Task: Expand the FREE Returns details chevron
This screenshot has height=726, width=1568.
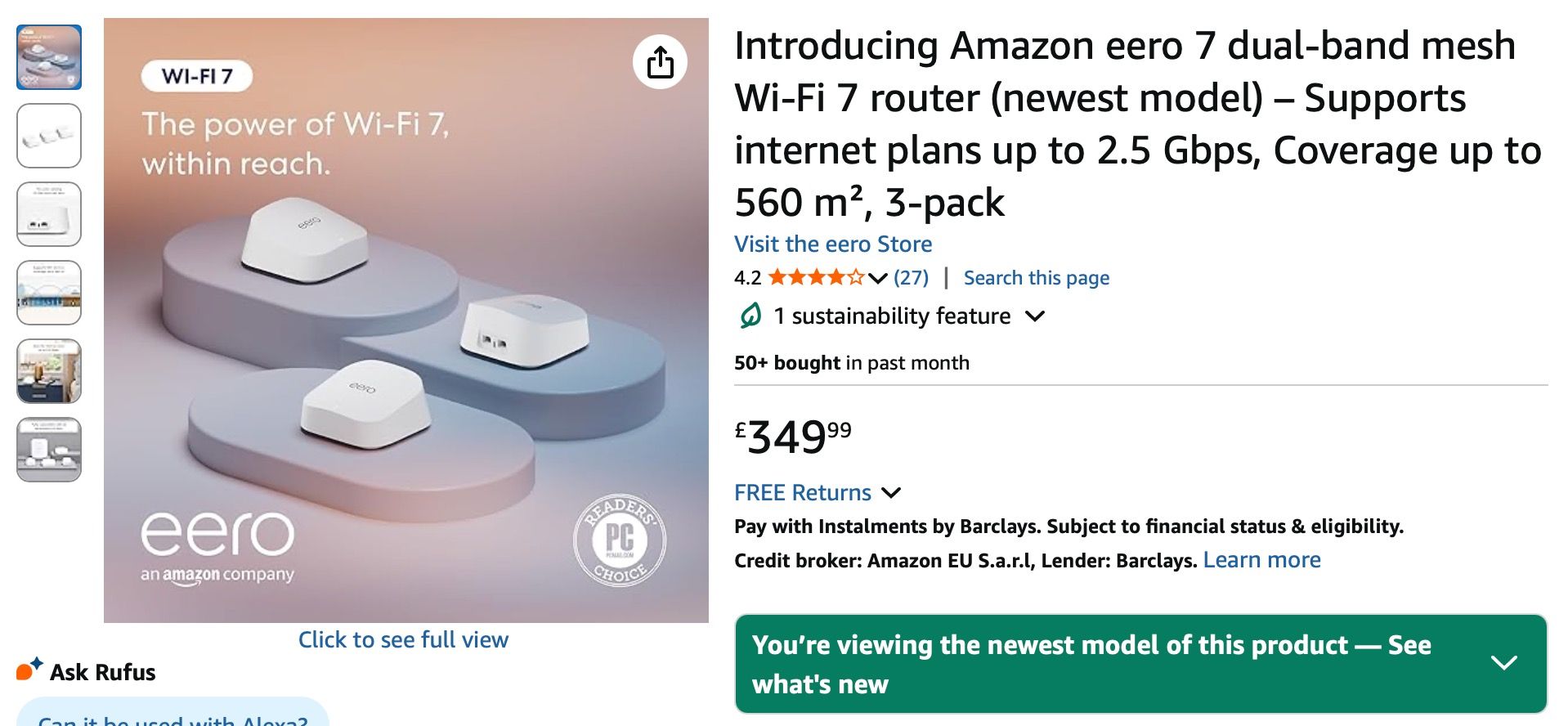Action: pos(891,493)
